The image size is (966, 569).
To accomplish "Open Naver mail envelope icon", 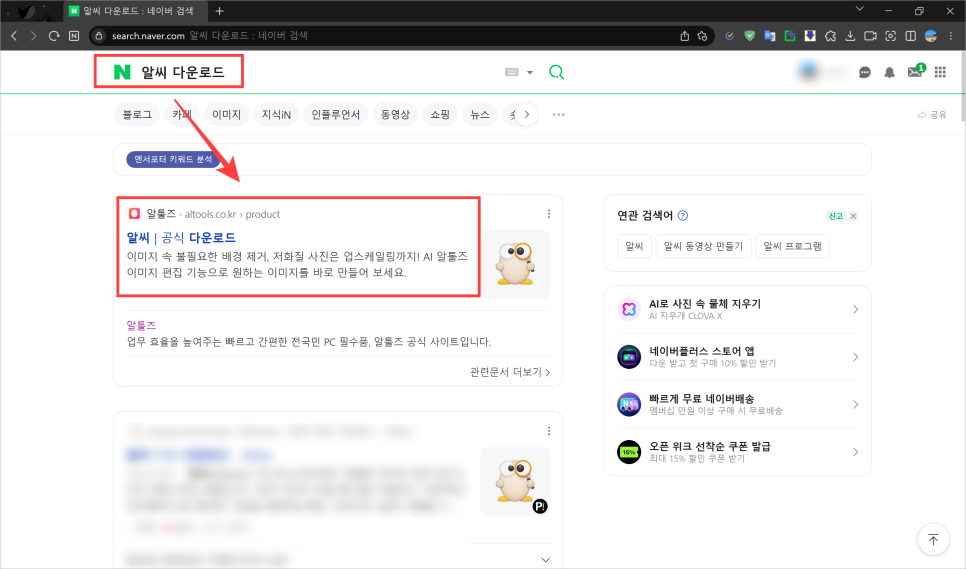I will pyautogui.click(x=914, y=72).
